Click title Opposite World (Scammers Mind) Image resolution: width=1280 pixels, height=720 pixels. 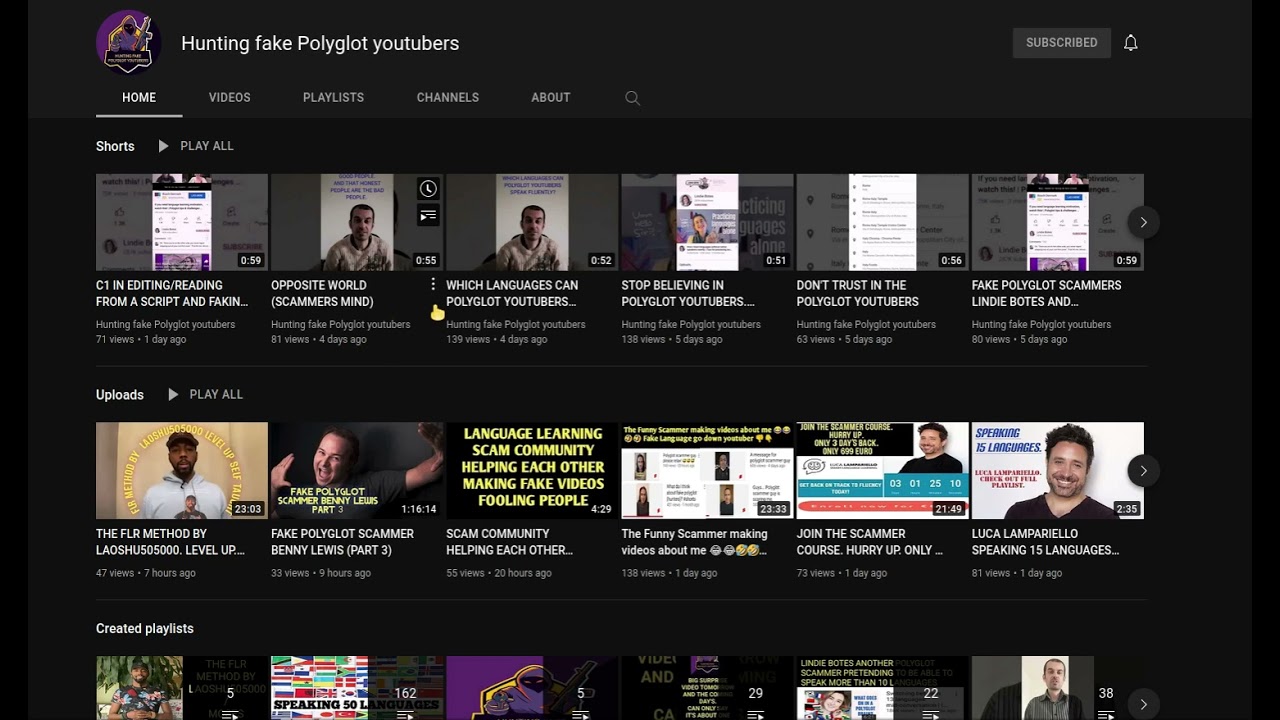322,293
